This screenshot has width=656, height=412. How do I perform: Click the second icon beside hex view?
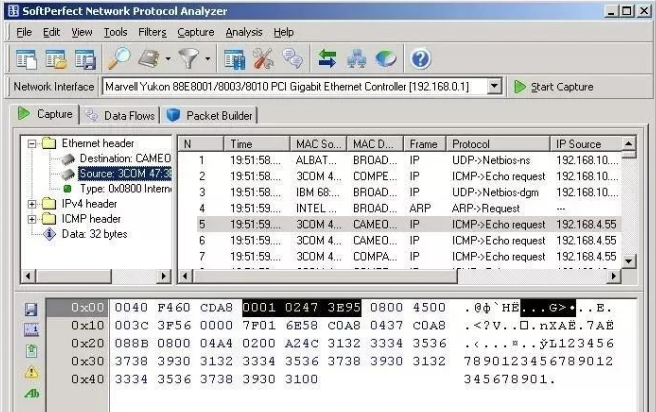point(31,330)
